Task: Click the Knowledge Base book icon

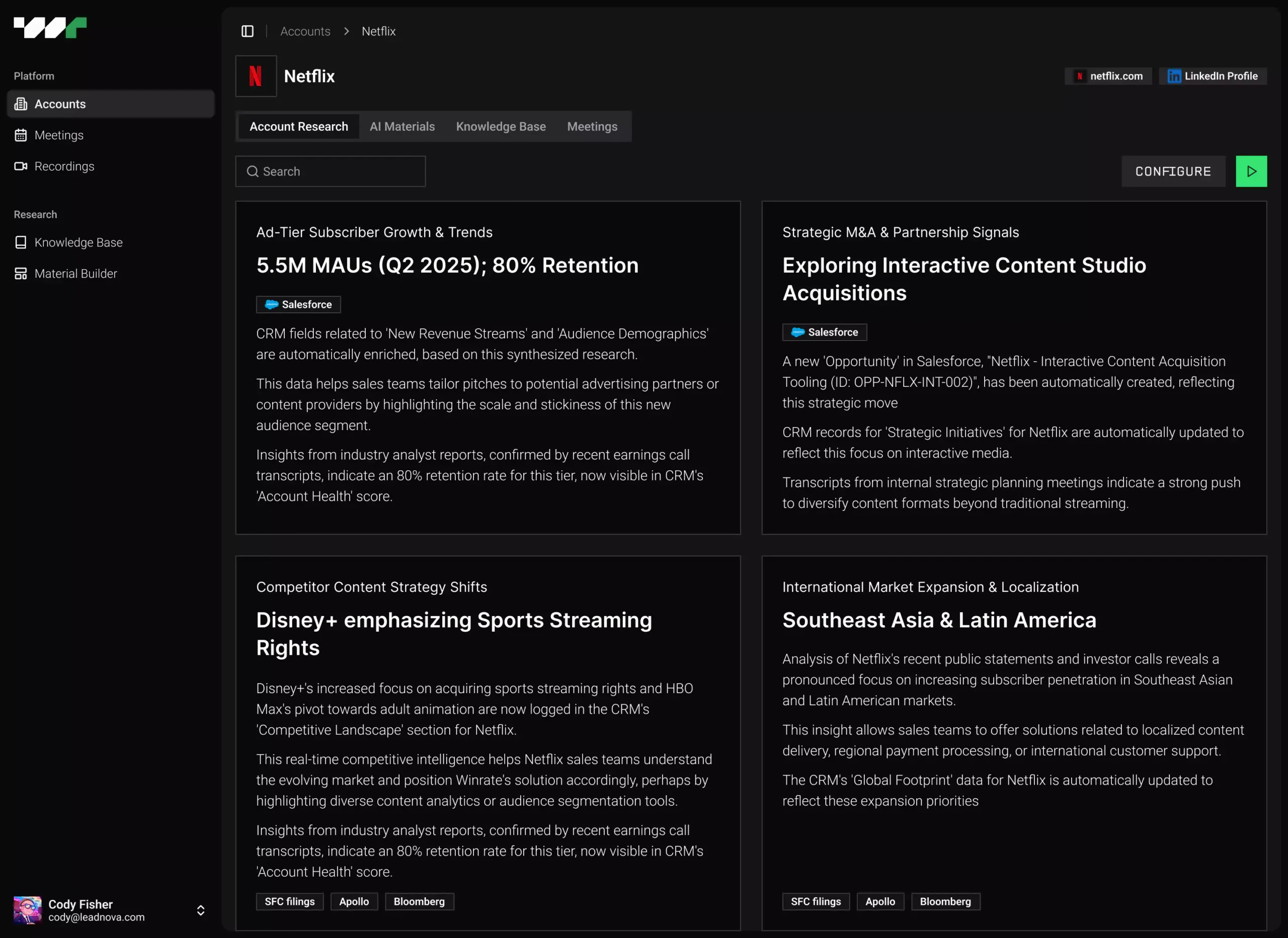Action: 21,242
